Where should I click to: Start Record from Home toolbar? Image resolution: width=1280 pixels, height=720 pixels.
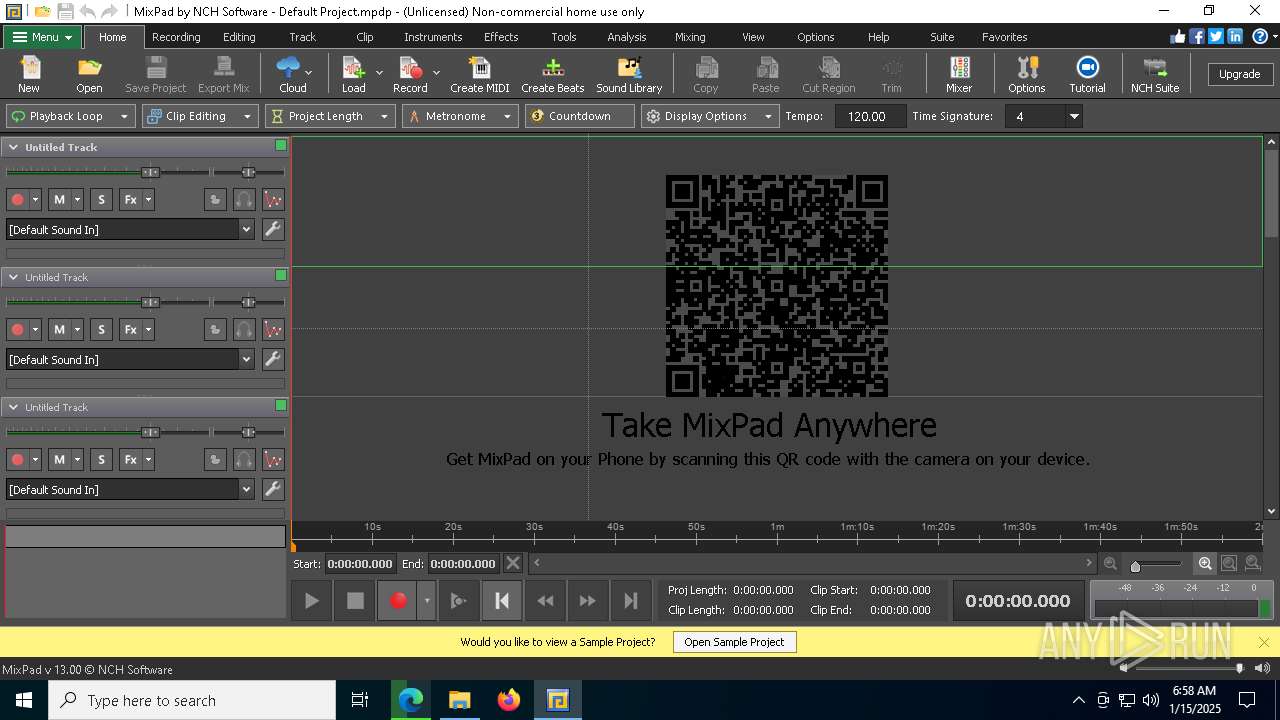(410, 75)
